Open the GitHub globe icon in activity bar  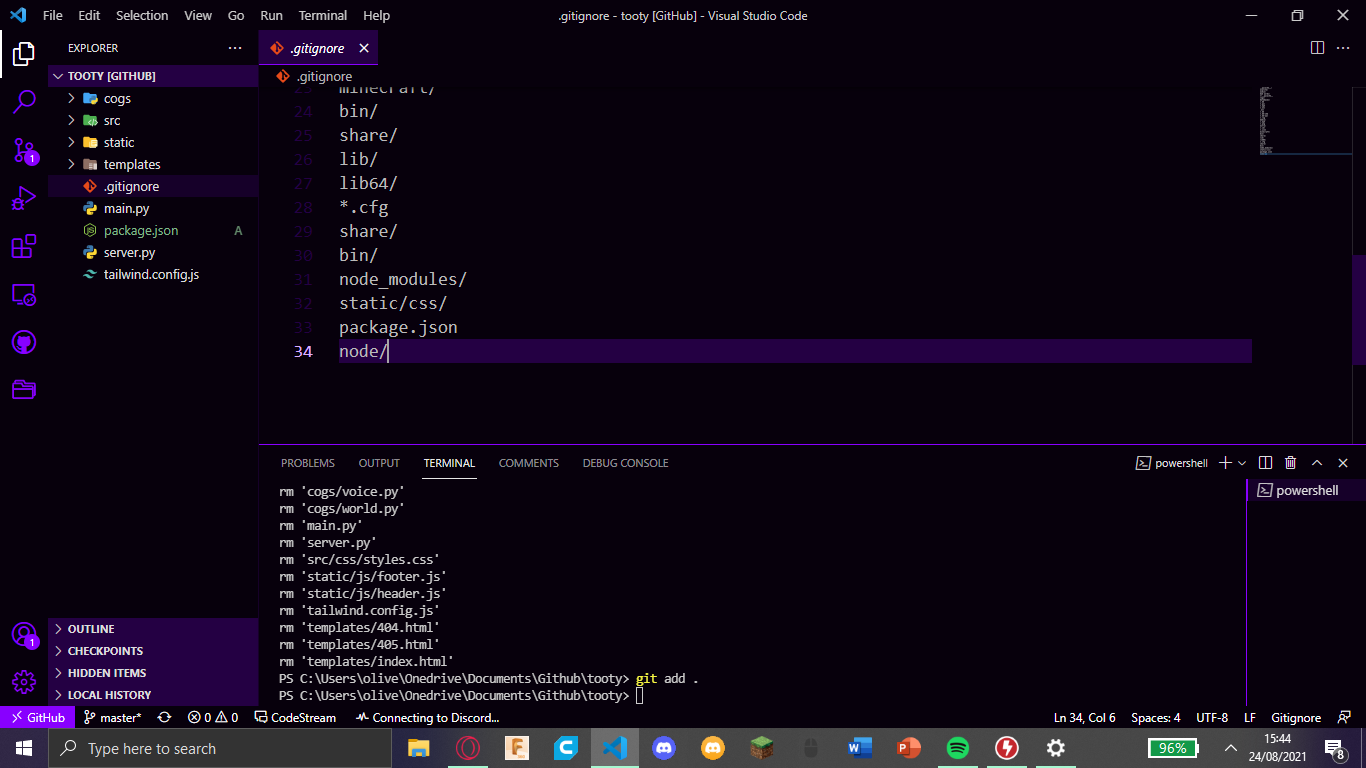[24, 341]
